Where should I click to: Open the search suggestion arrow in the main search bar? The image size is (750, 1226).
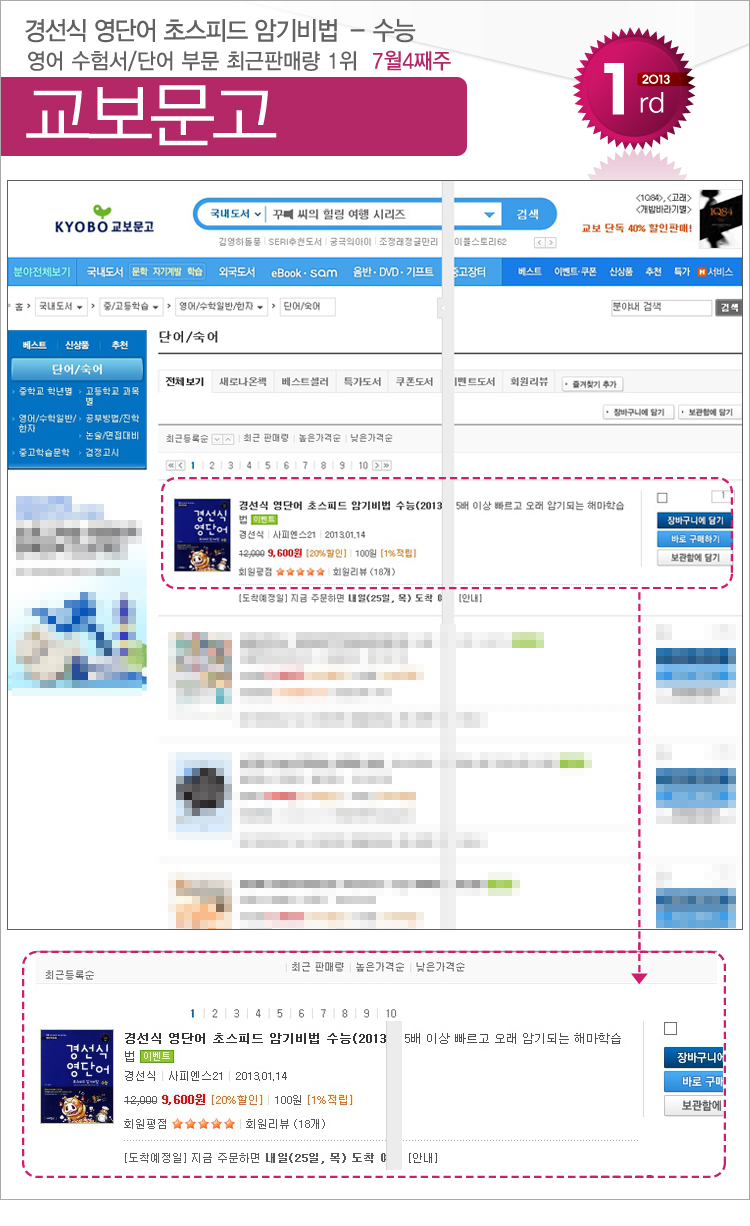click(x=489, y=215)
